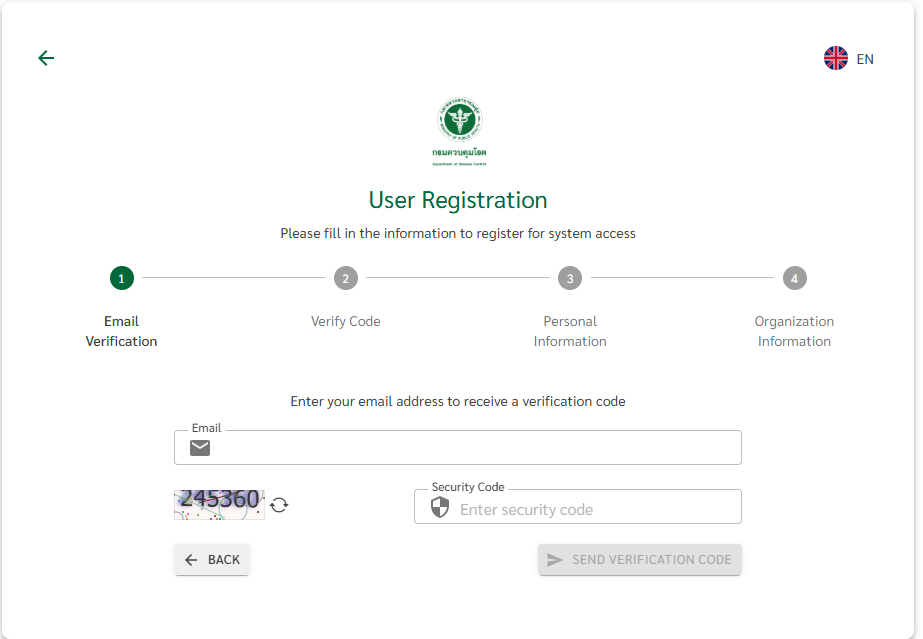Open the Email Verification step label
This screenshot has height=639, width=923.
coord(122,331)
